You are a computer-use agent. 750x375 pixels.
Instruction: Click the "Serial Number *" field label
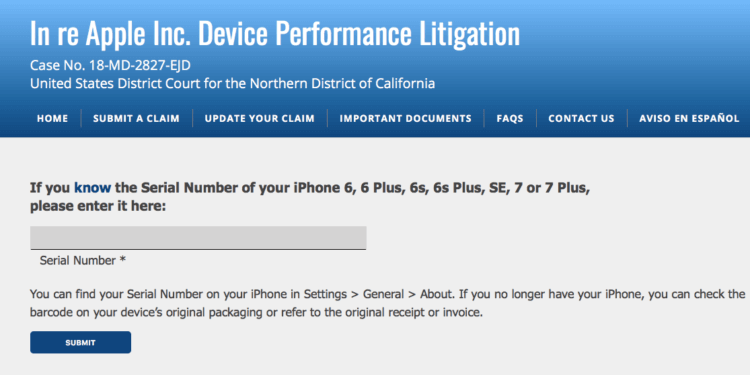click(x=83, y=261)
